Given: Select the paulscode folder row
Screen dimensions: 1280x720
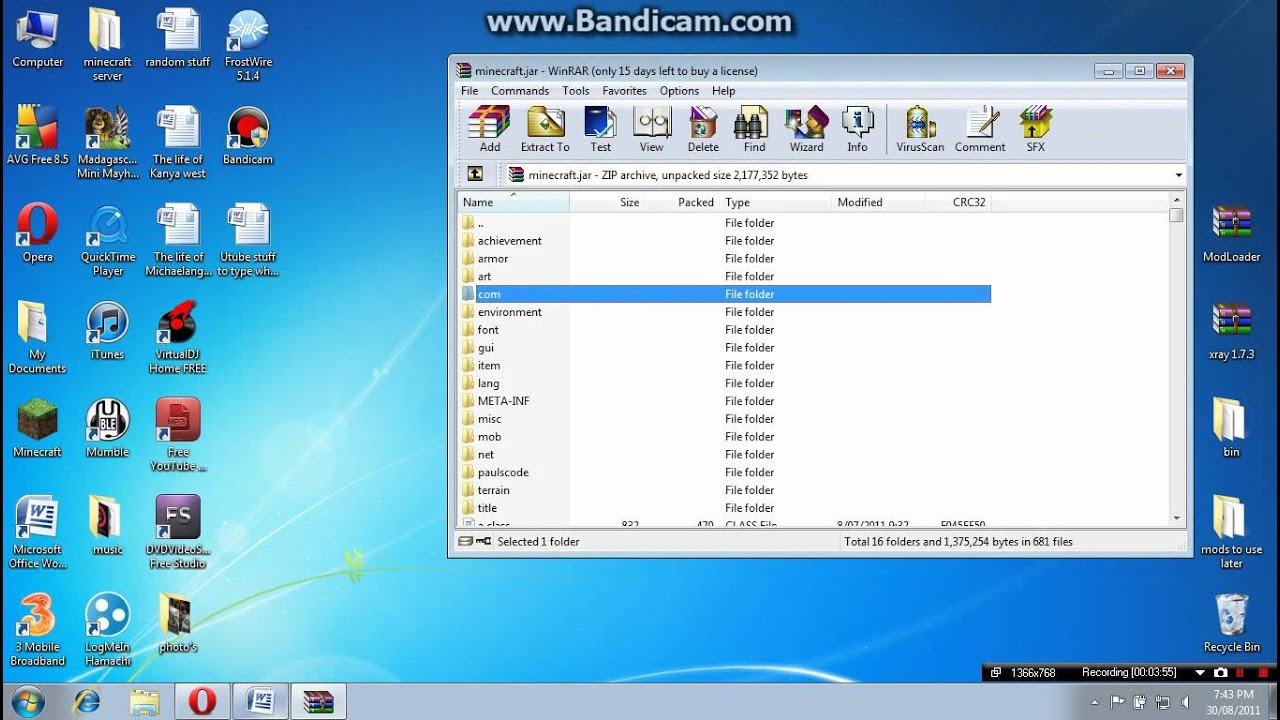Looking at the screenshot, I should coord(725,472).
